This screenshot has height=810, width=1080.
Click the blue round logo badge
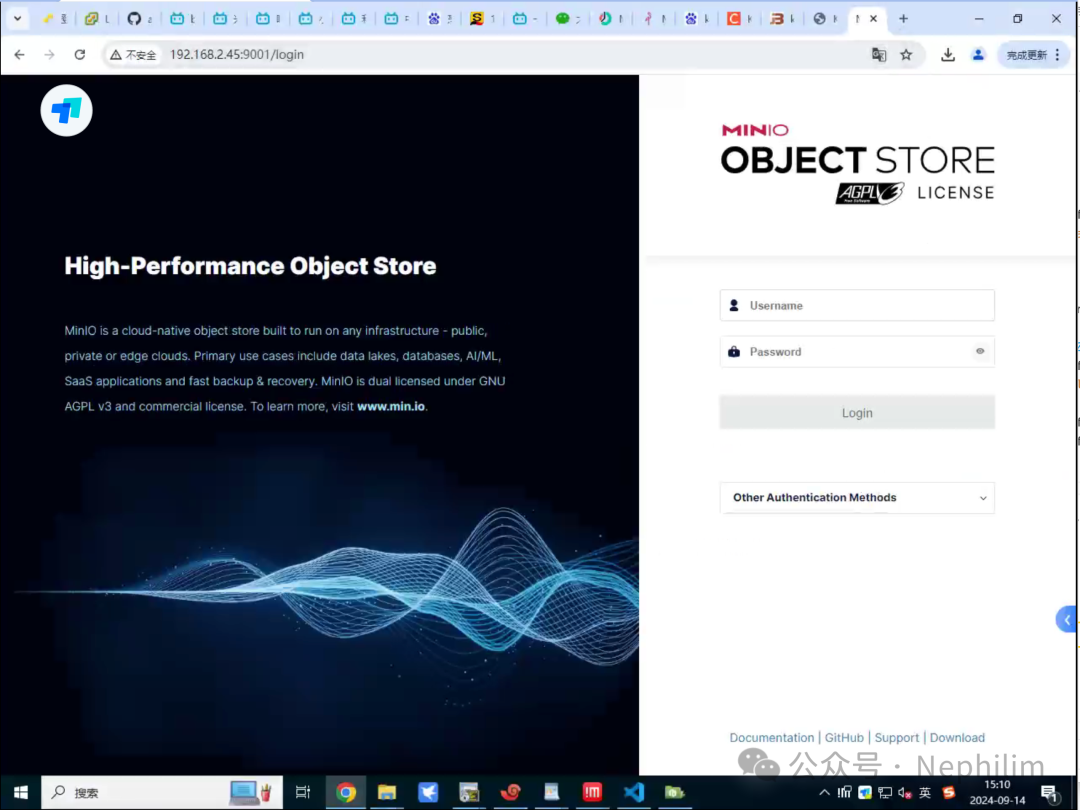pos(66,110)
